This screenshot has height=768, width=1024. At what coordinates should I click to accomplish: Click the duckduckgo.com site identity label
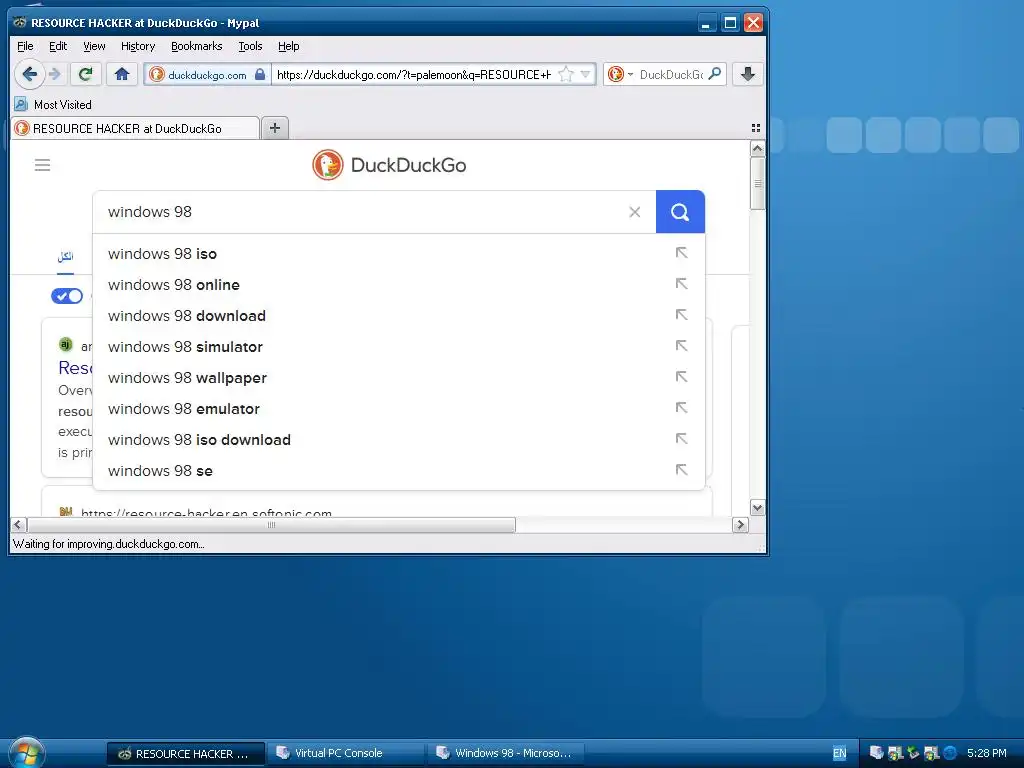point(207,75)
